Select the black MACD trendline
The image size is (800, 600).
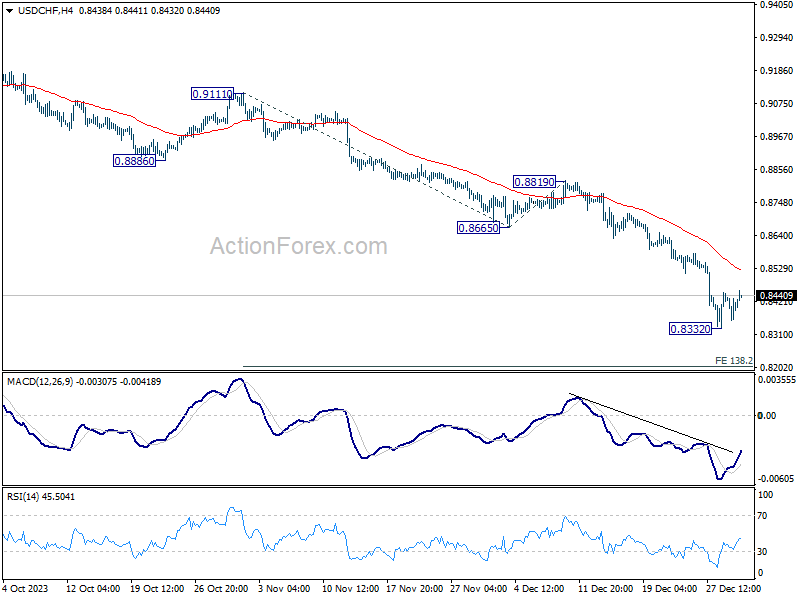point(651,423)
